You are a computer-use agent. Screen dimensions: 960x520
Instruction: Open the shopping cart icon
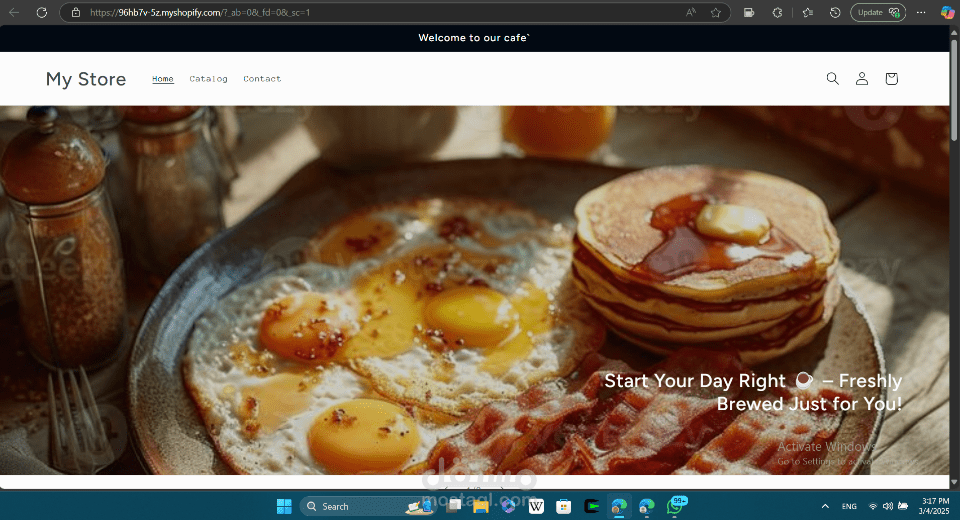tap(891, 78)
